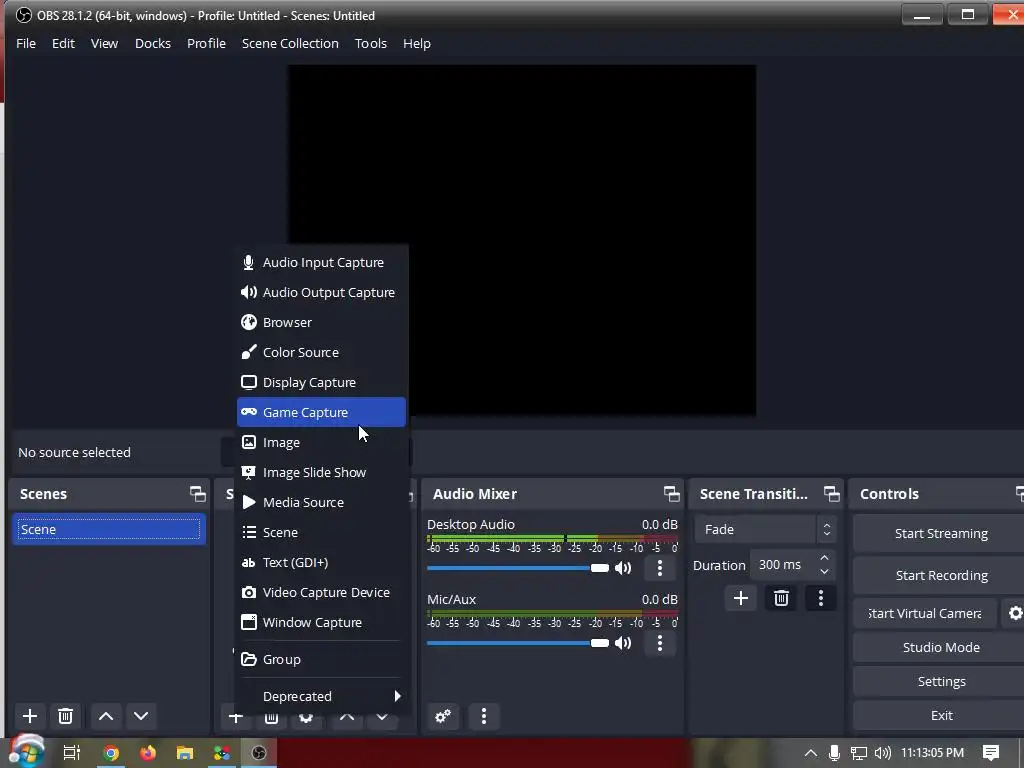1024x768 pixels.
Task: Open the Docks menu
Action: [x=153, y=44]
